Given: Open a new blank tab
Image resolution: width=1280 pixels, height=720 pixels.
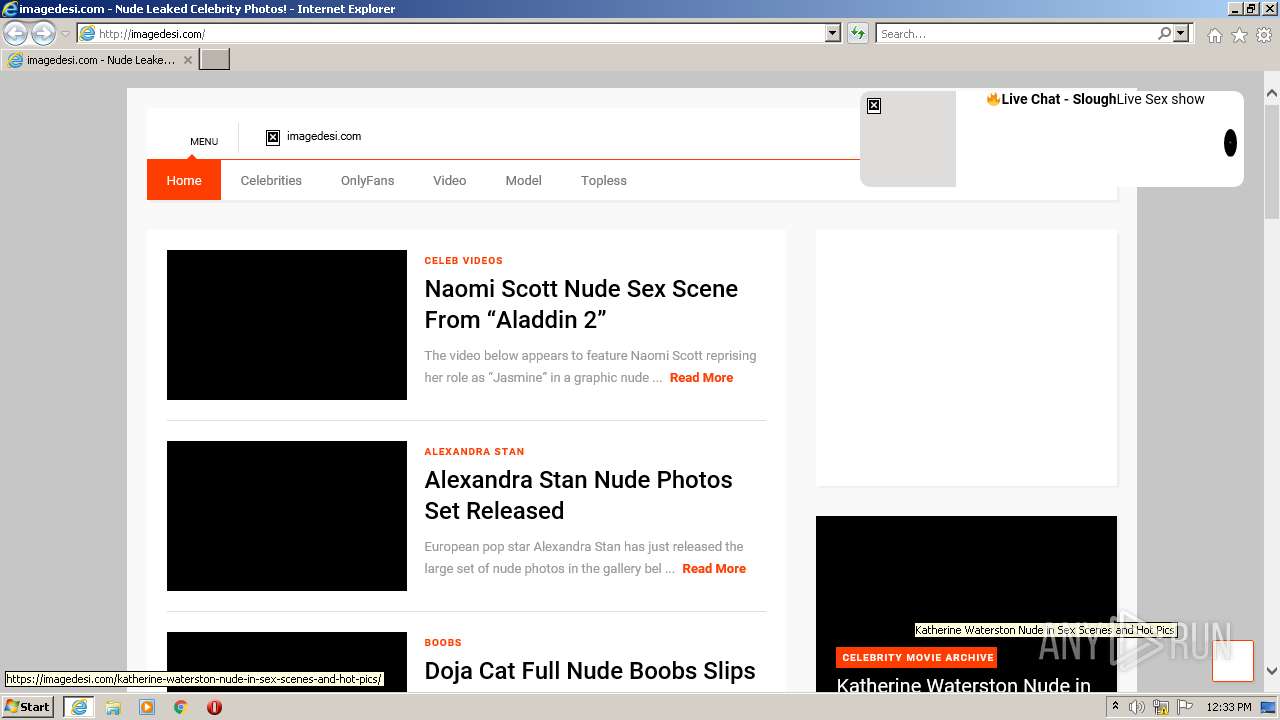Looking at the screenshot, I should coord(215,60).
